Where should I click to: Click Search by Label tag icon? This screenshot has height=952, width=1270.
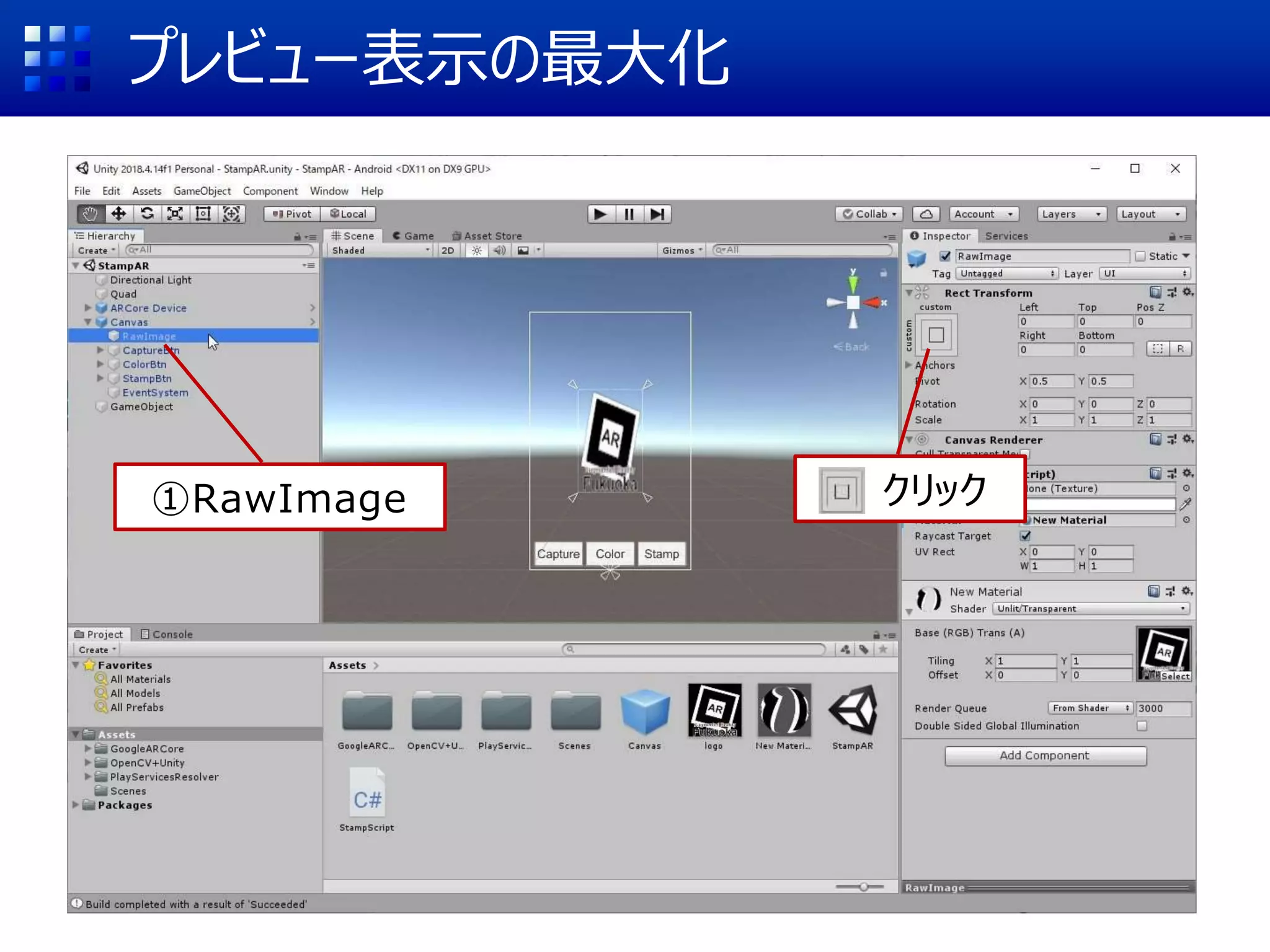(x=864, y=650)
